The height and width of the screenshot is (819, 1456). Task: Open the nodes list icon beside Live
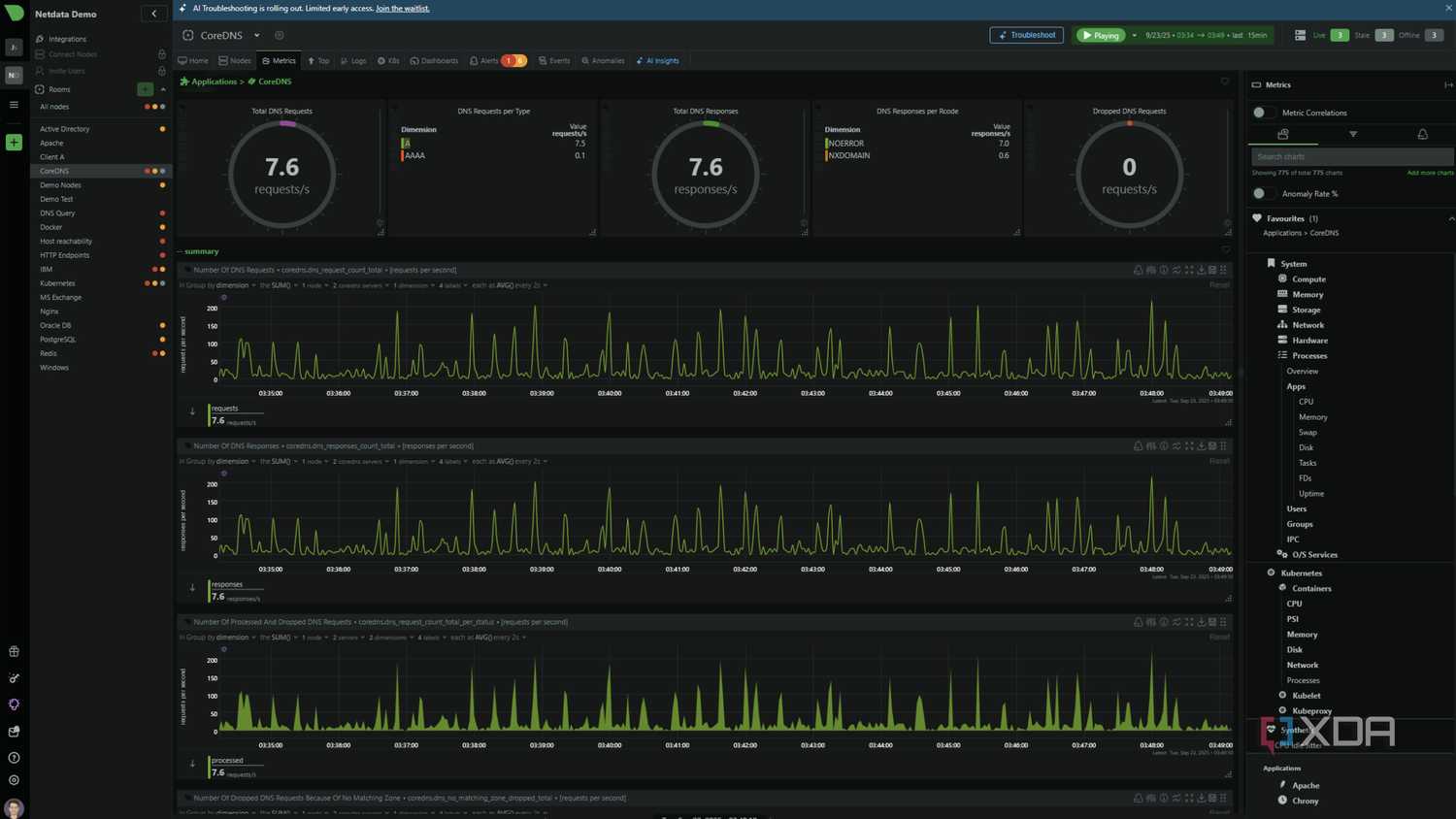click(1300, 35)
